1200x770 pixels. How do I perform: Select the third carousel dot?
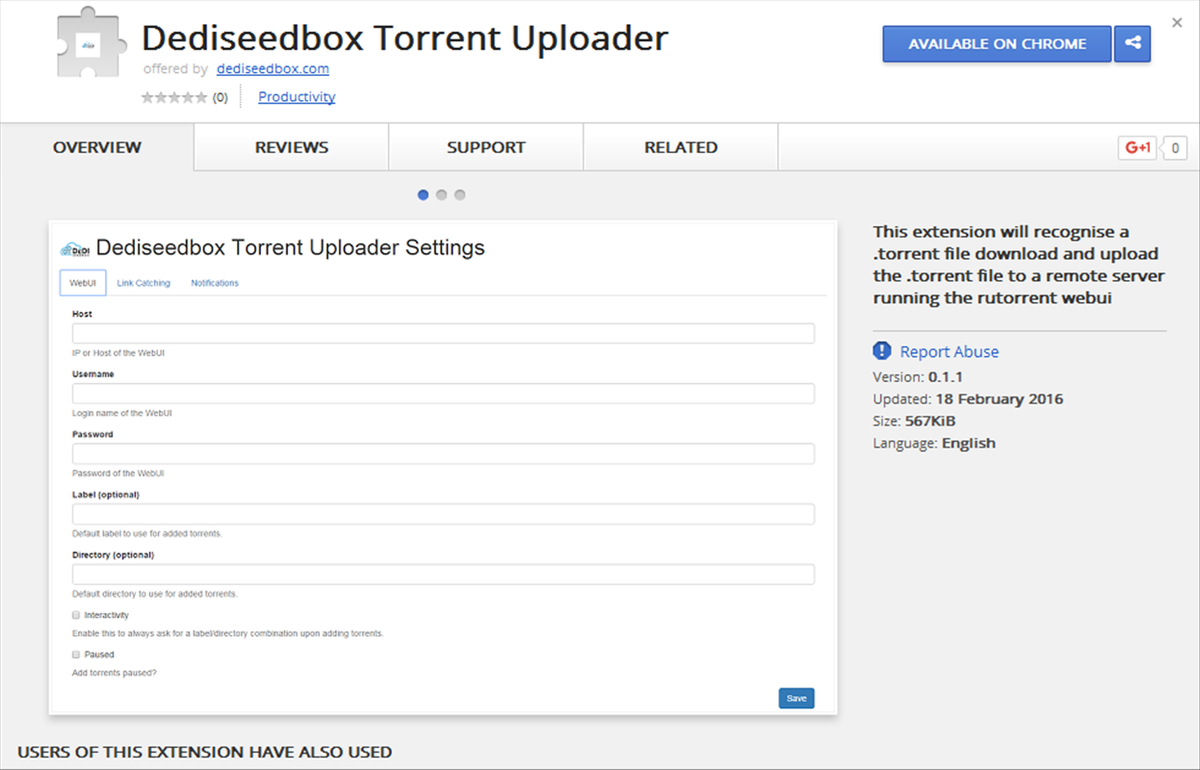[460, 195]
